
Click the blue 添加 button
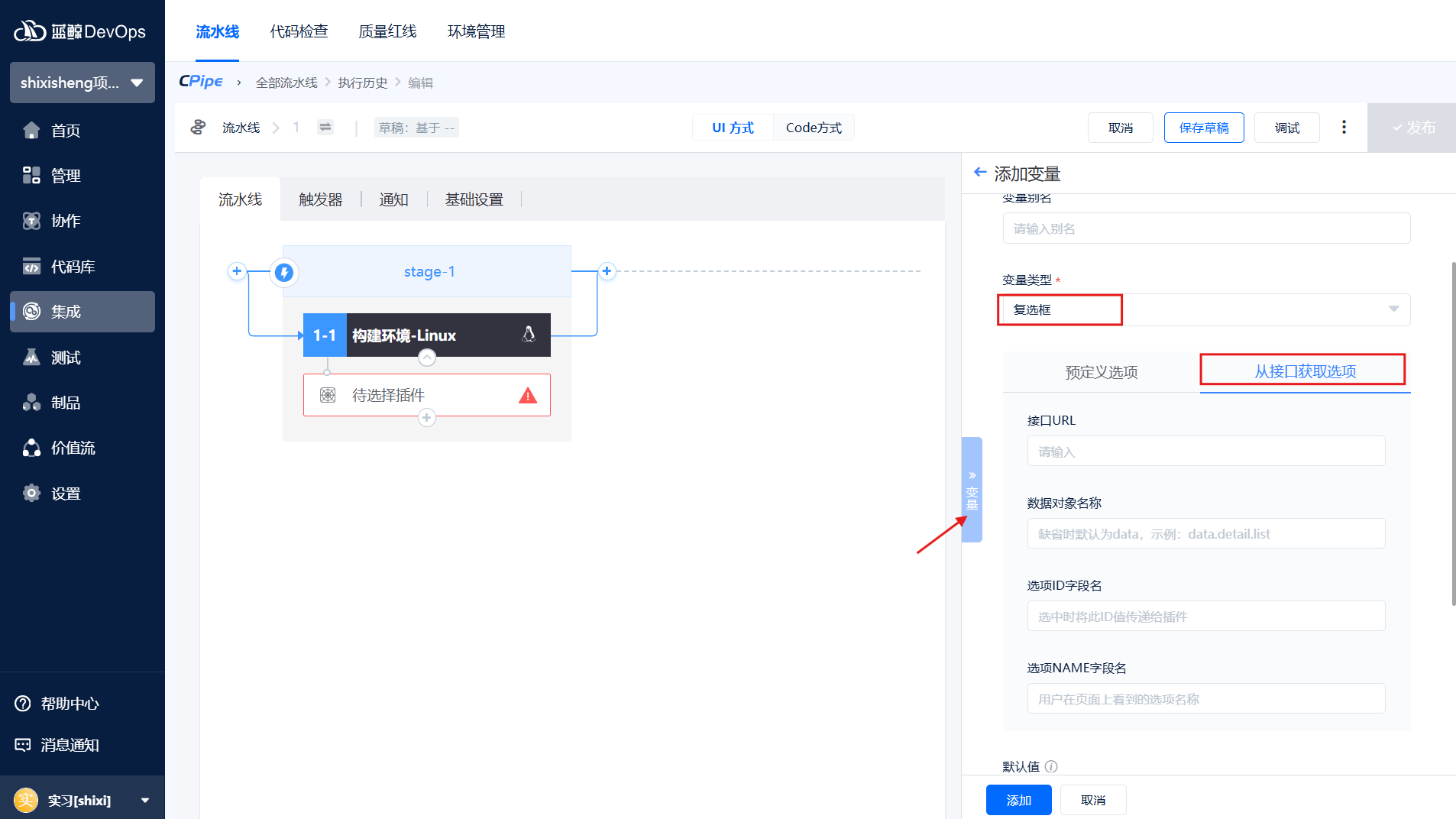coord(1018,800)
